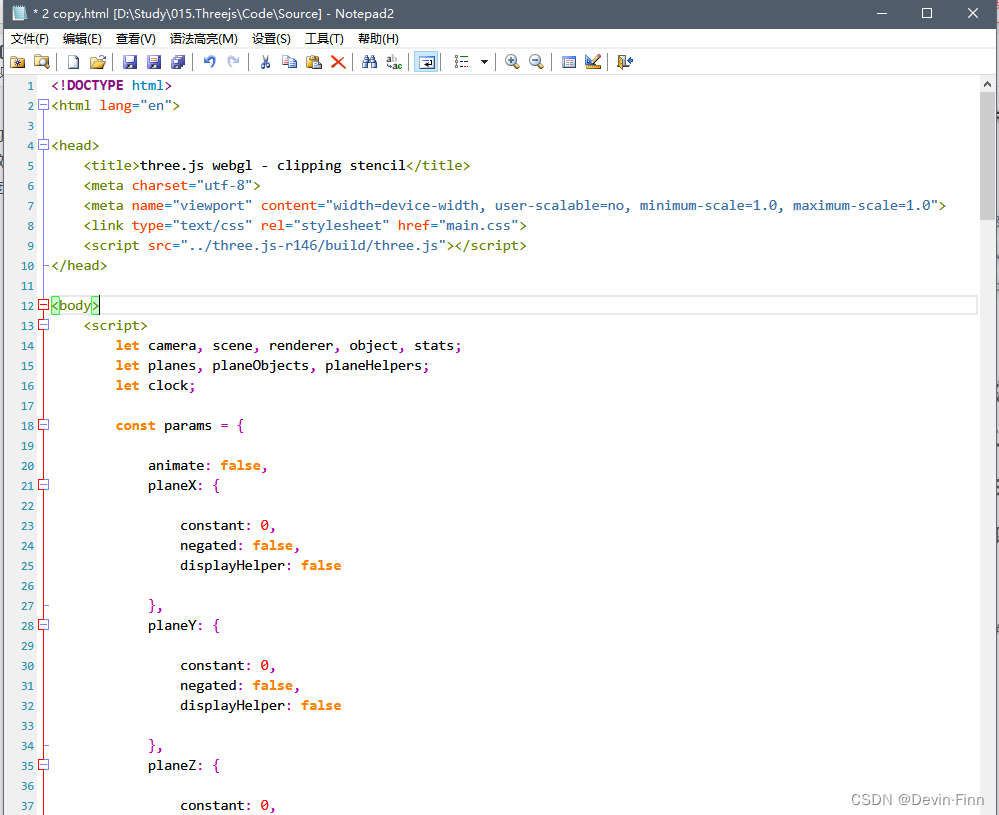Click the open file folder icon
Viewport: 999px width, 815px height.
pos(97,62)
